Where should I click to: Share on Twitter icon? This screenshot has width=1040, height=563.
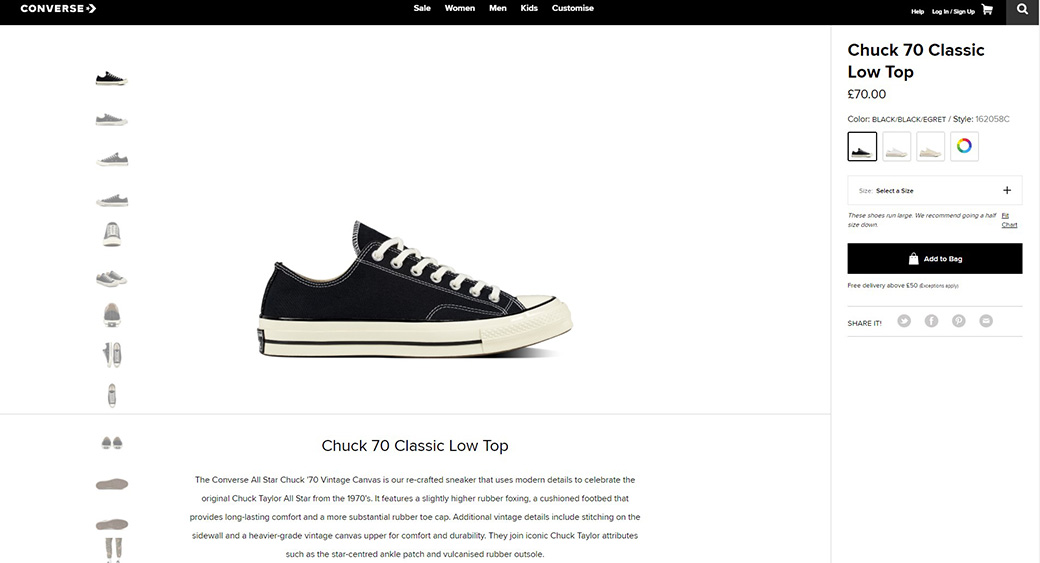pyautogui.click(x=904, y=321)
